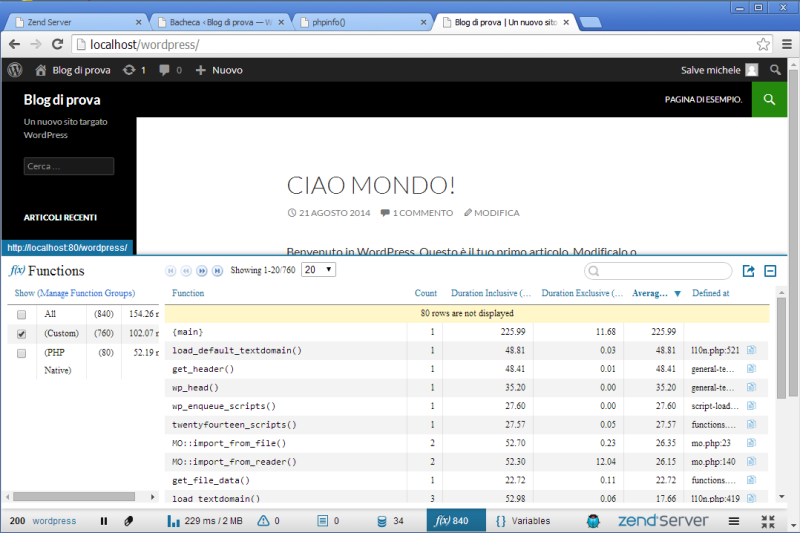
Task: Open errors and warnings panel
Action: point(269,521)
